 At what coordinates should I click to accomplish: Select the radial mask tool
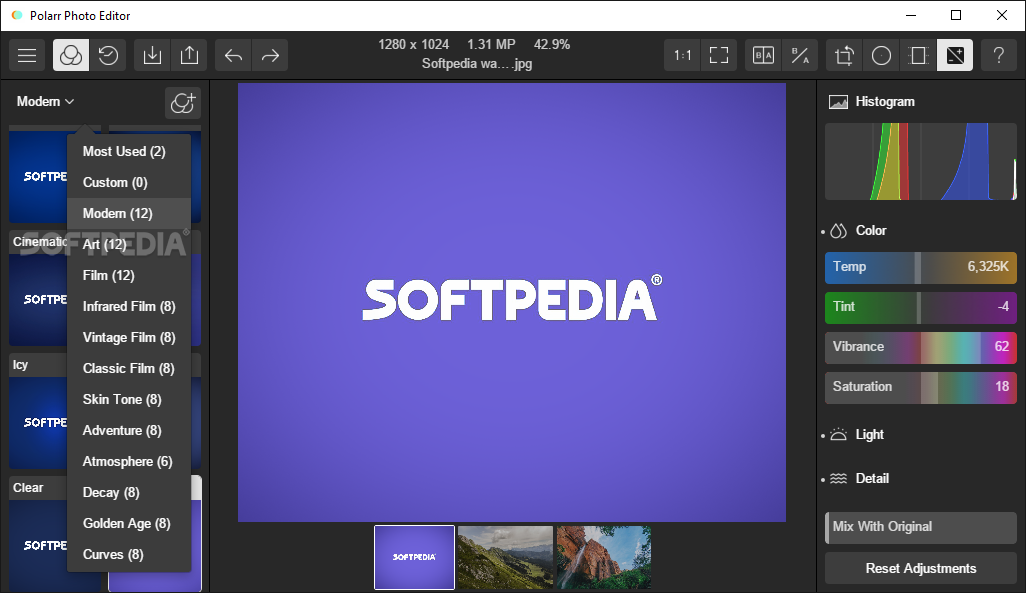881,55
